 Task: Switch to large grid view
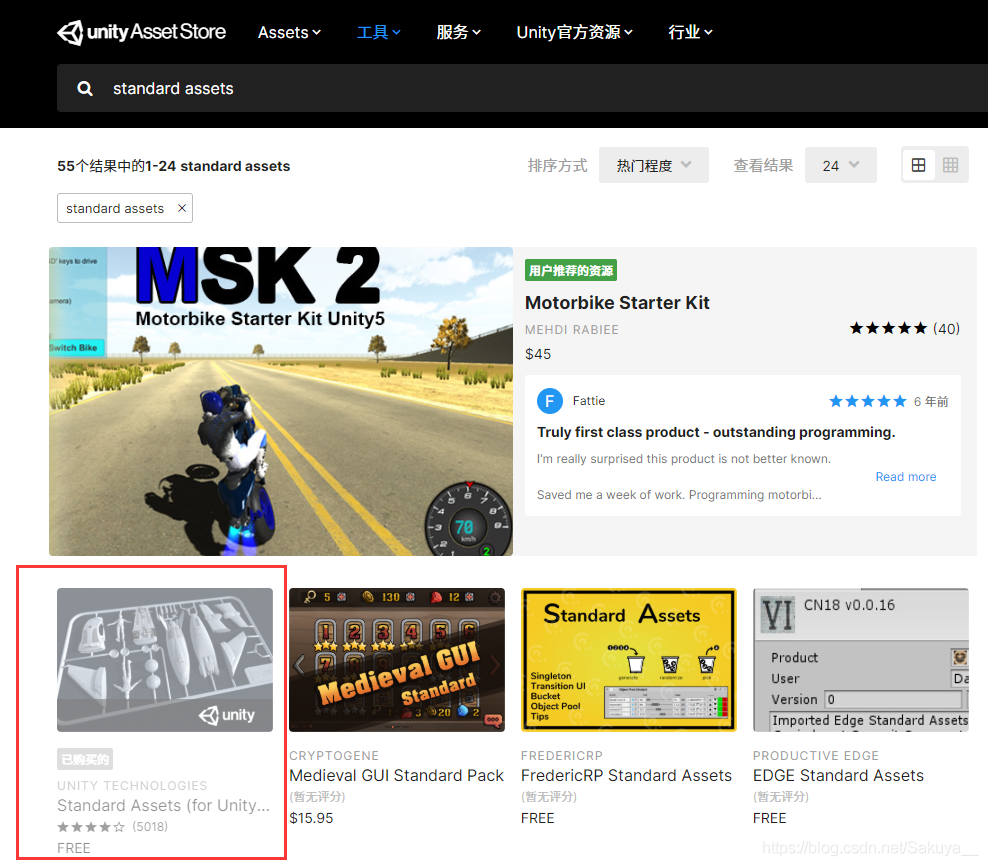[x=919, y=165]
